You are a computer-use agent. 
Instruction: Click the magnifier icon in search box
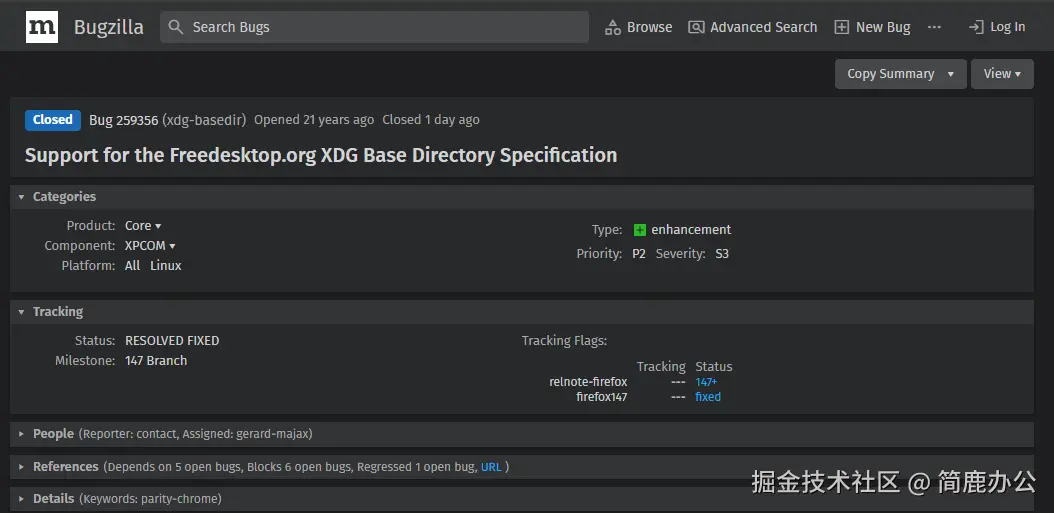tap(175, 27)
